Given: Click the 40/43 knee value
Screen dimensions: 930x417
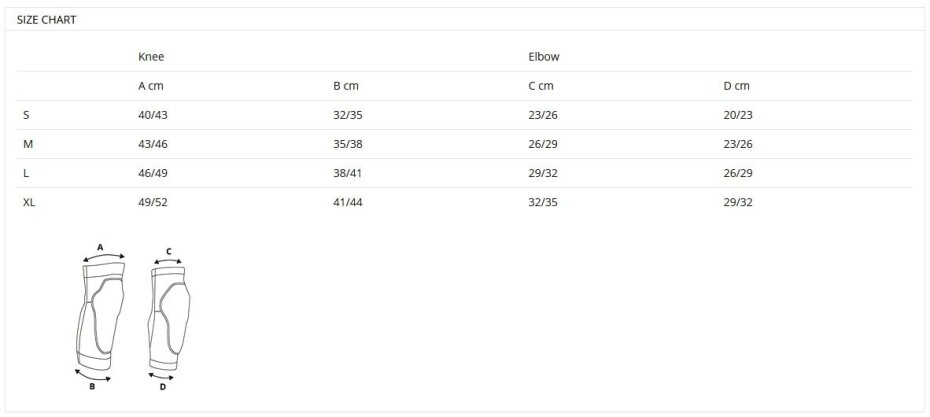Looking at the screenshot, I should [153, 115].
